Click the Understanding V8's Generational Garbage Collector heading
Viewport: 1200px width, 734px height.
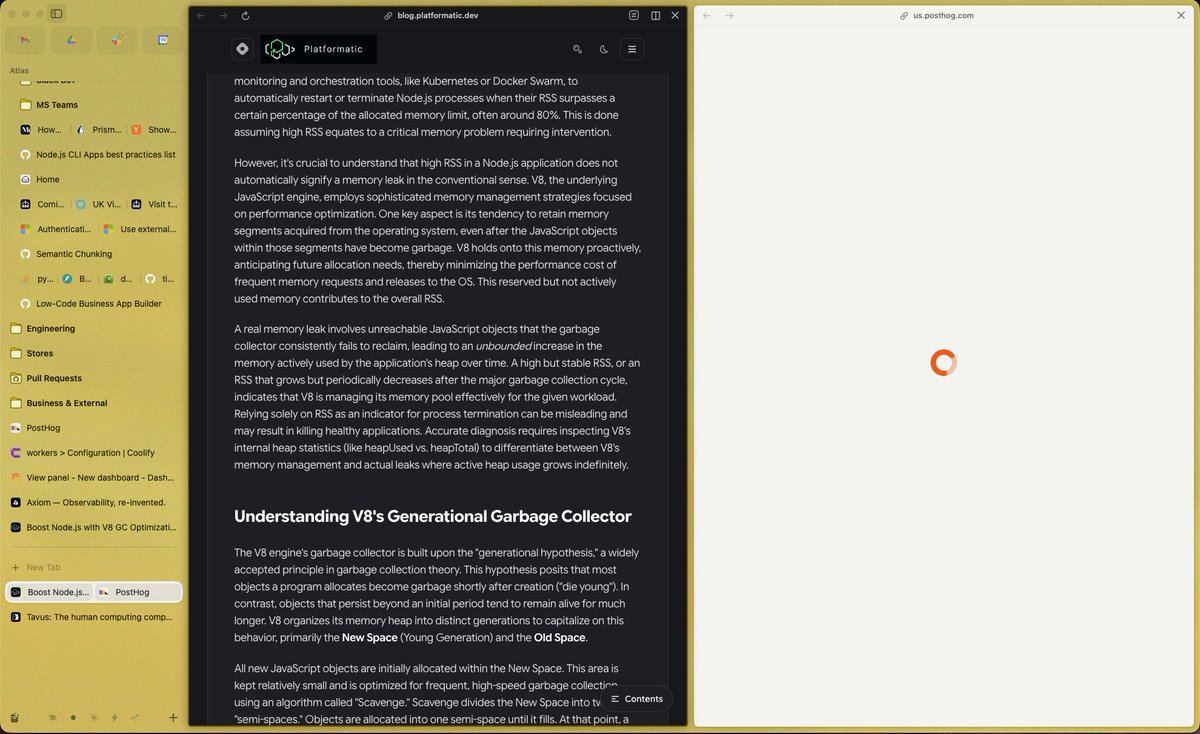[432, 516]
